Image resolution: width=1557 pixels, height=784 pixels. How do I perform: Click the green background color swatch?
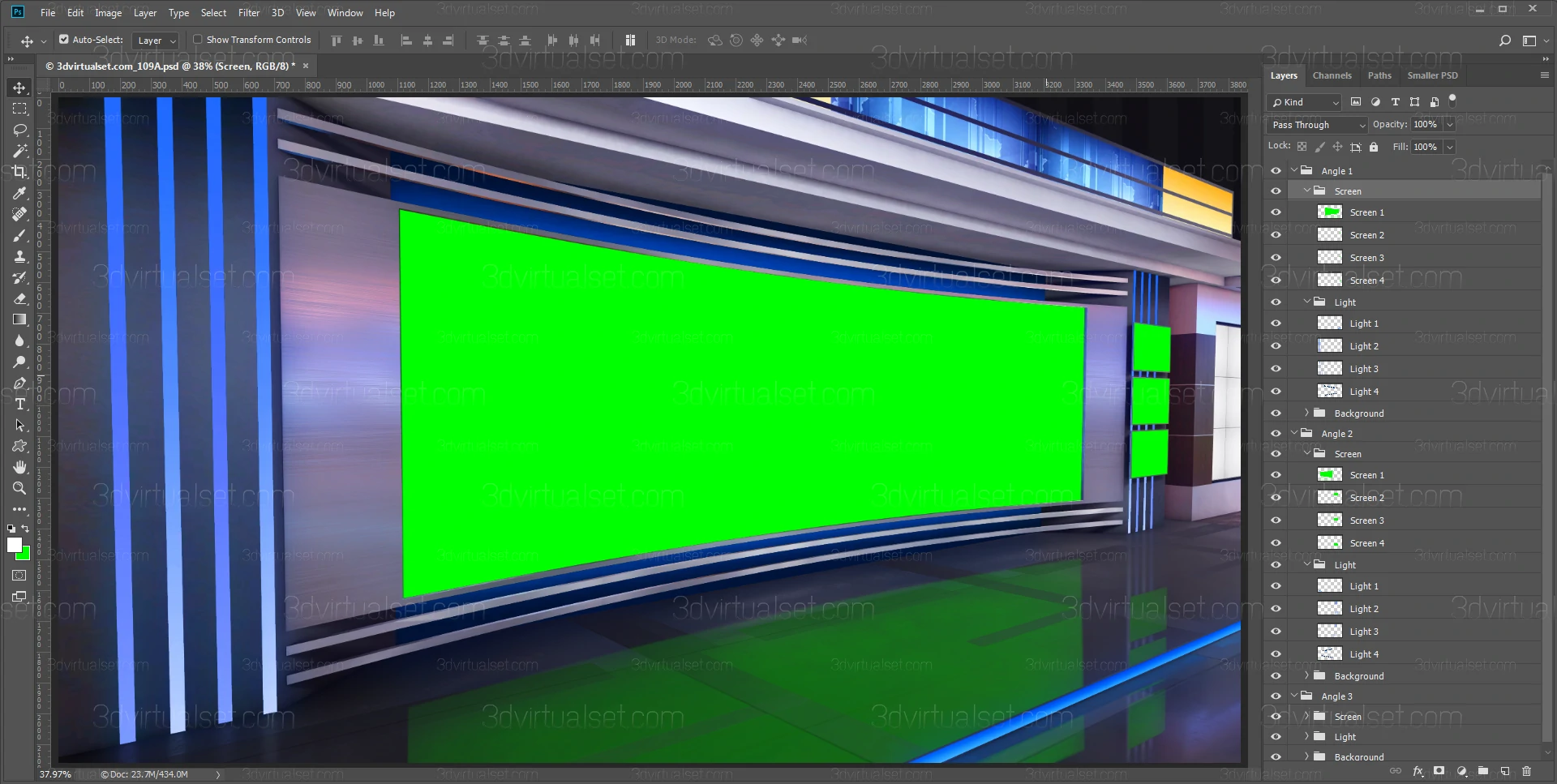(25, 555)
